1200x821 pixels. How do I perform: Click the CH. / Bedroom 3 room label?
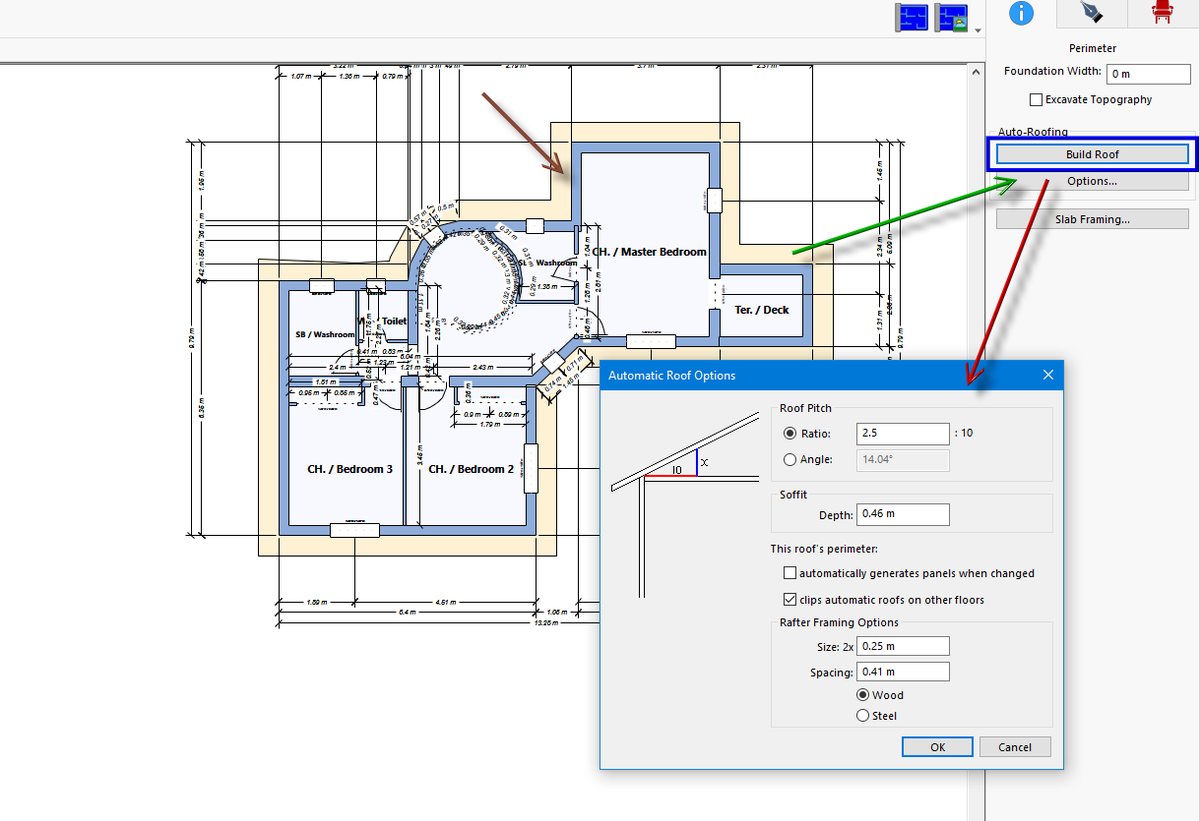[350, 469]
